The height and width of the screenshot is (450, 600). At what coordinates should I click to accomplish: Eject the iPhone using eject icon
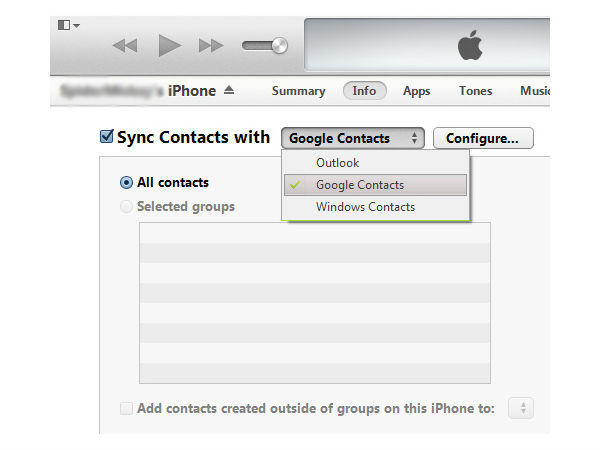tap(228, 91)
